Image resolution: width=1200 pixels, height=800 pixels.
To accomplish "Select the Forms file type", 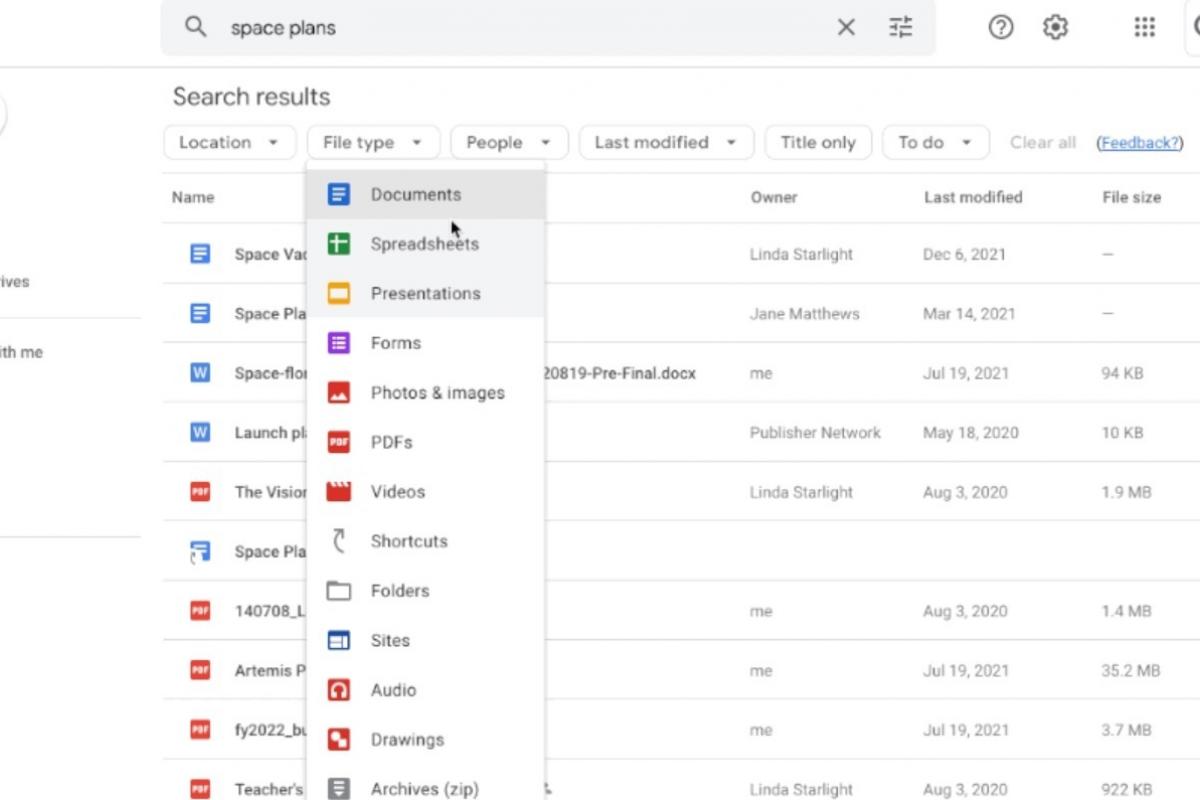I will [x=396, y=342].
